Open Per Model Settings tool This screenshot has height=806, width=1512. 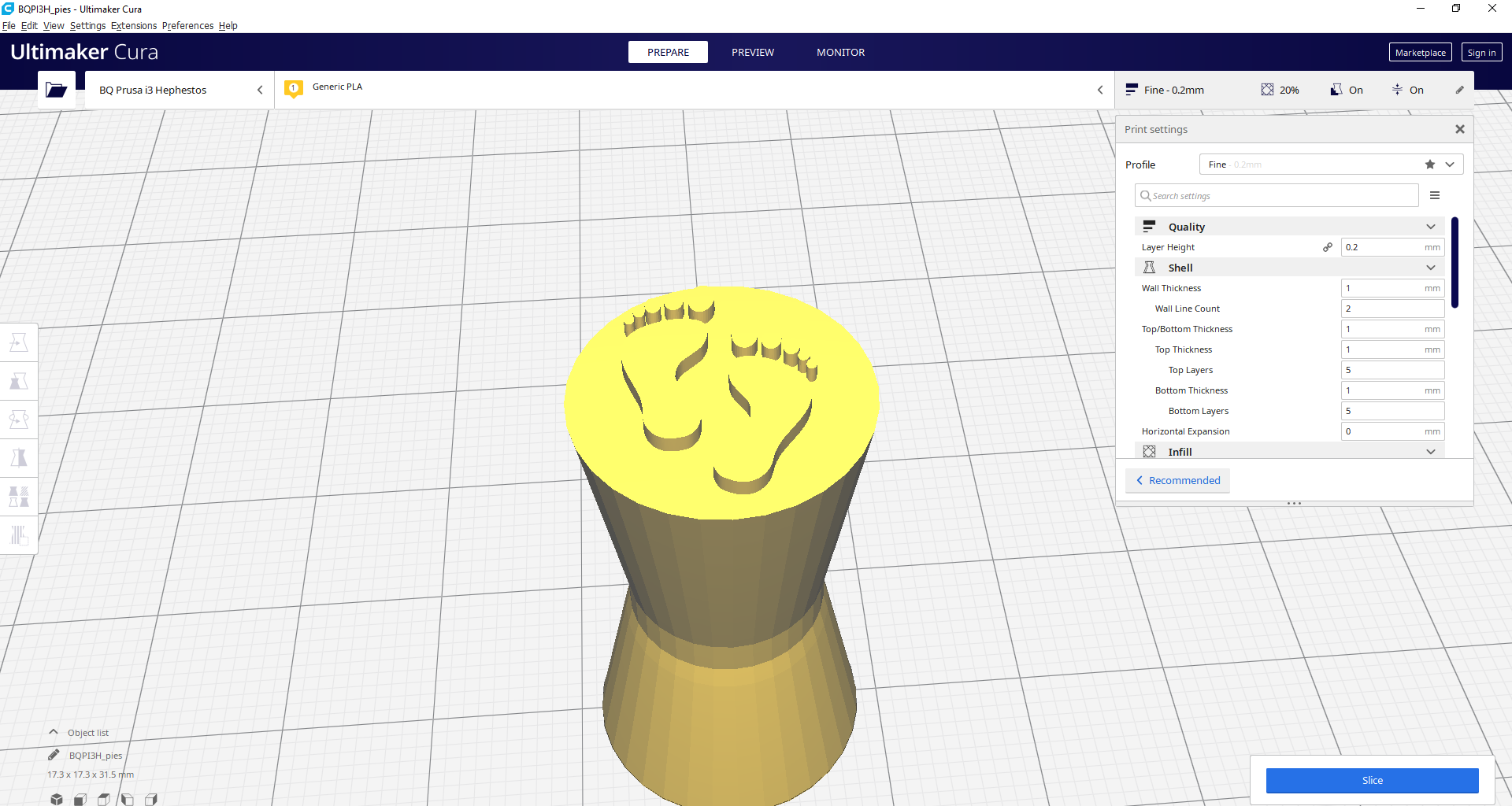click(19, 496)
